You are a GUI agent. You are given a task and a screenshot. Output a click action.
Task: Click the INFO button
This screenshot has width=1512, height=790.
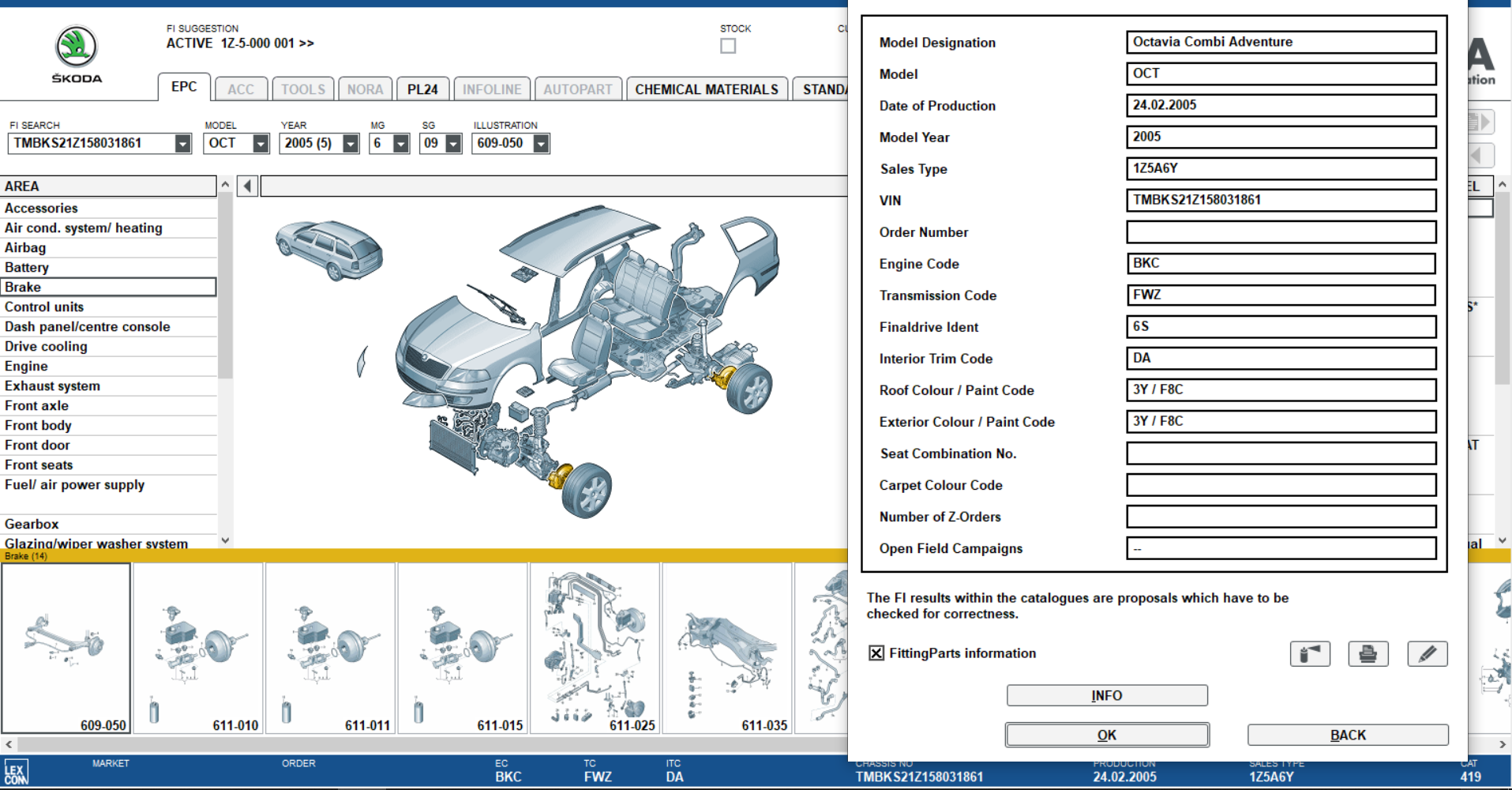(x=1107, y=695)
